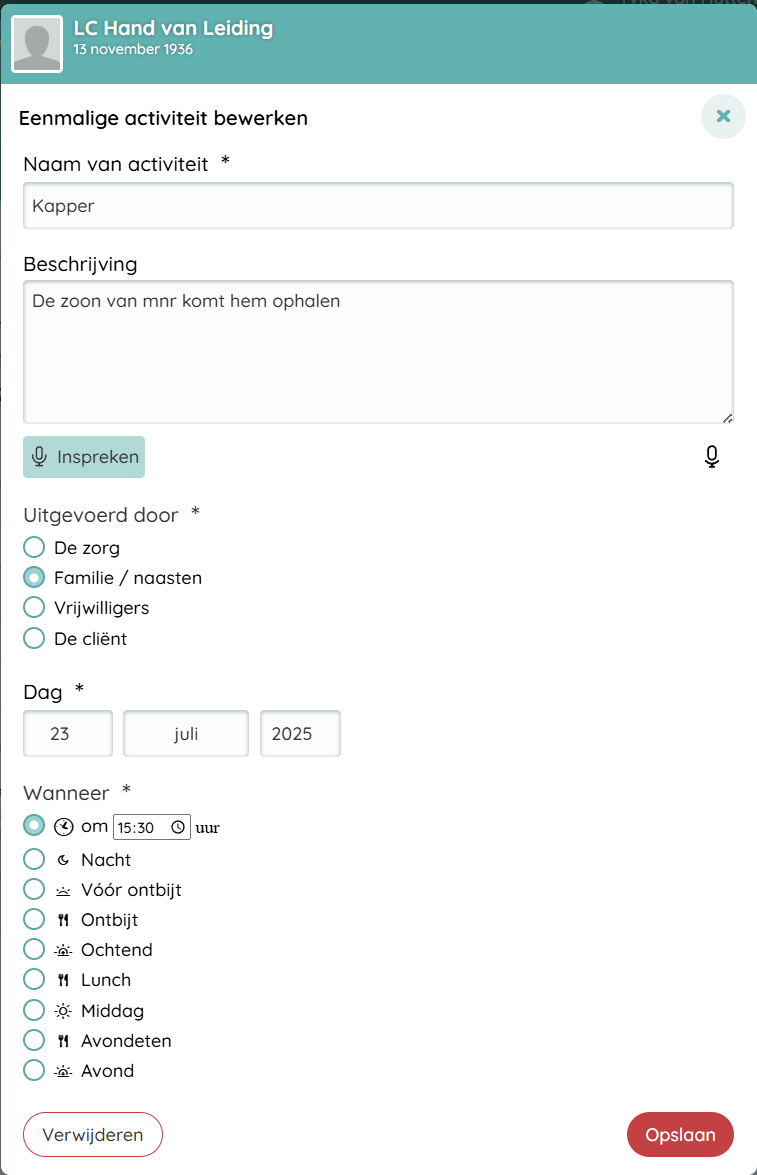Open the year field showing 2025
This screenshot has width=757, height=1175.
pos(300,733)
